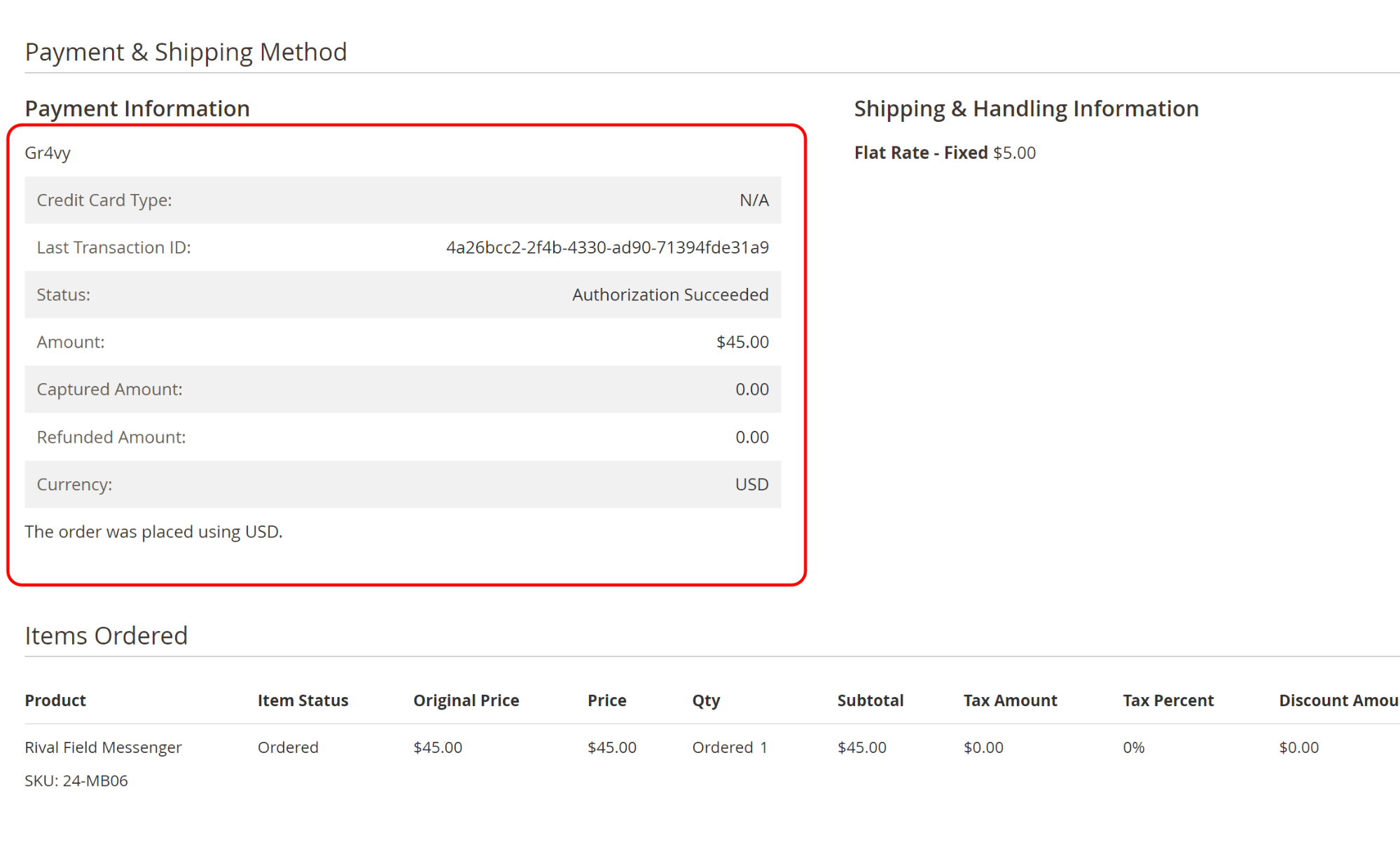
Task: Click the Gr4vy payment method label
Action: click(x=48, y=153)
